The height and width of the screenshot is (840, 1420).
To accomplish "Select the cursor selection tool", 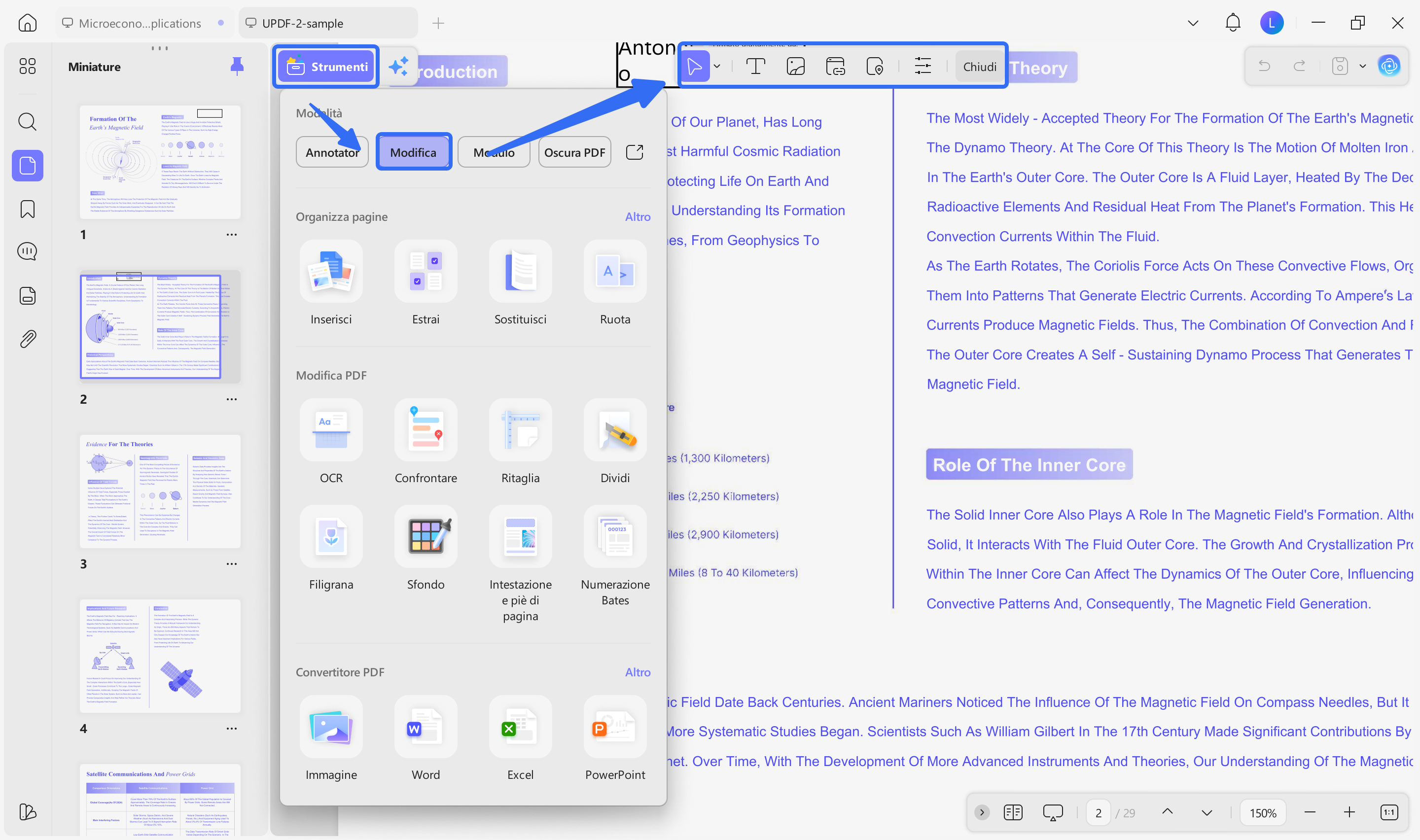I will [x=695, y=66].
